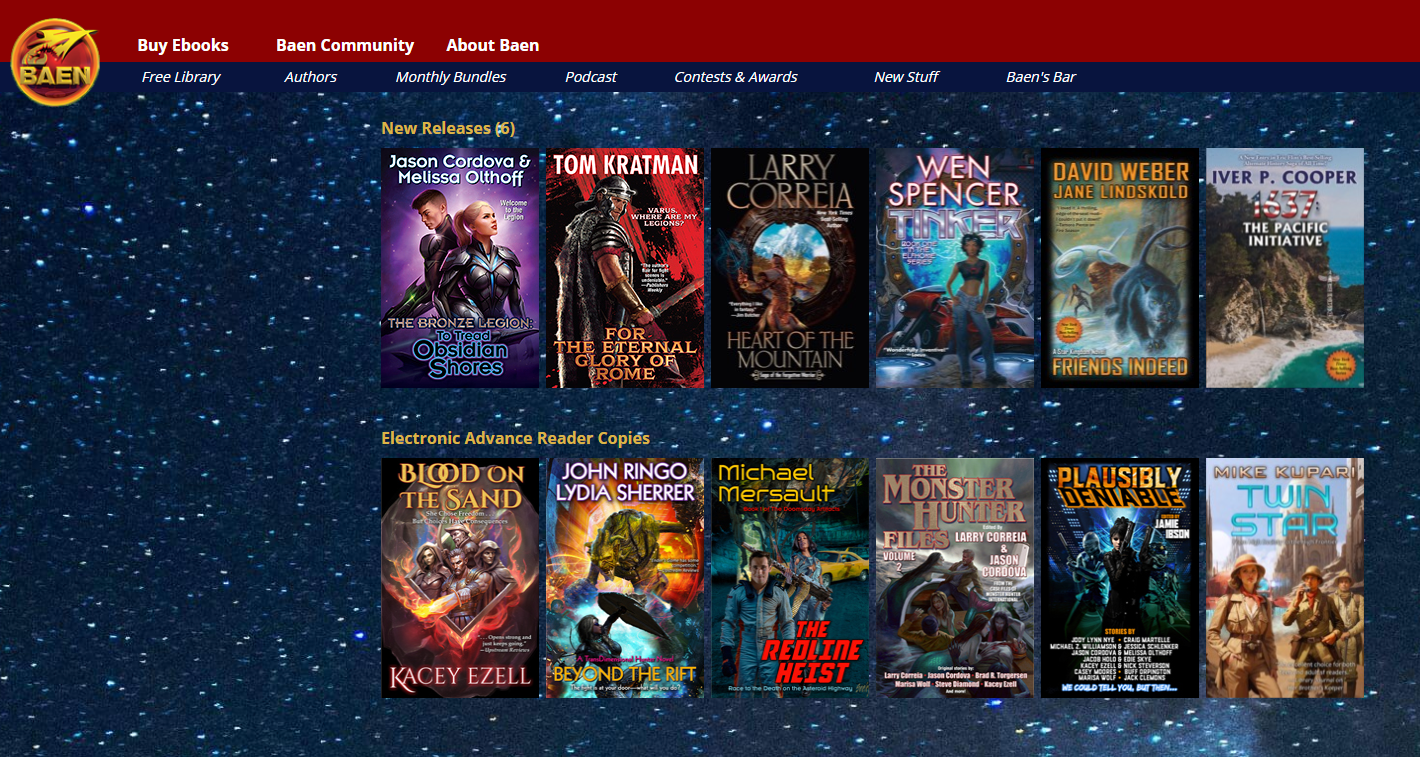Open the Buy Ebooks menu
This screenshot has height=757, width=1420.
tap(183, 45)
